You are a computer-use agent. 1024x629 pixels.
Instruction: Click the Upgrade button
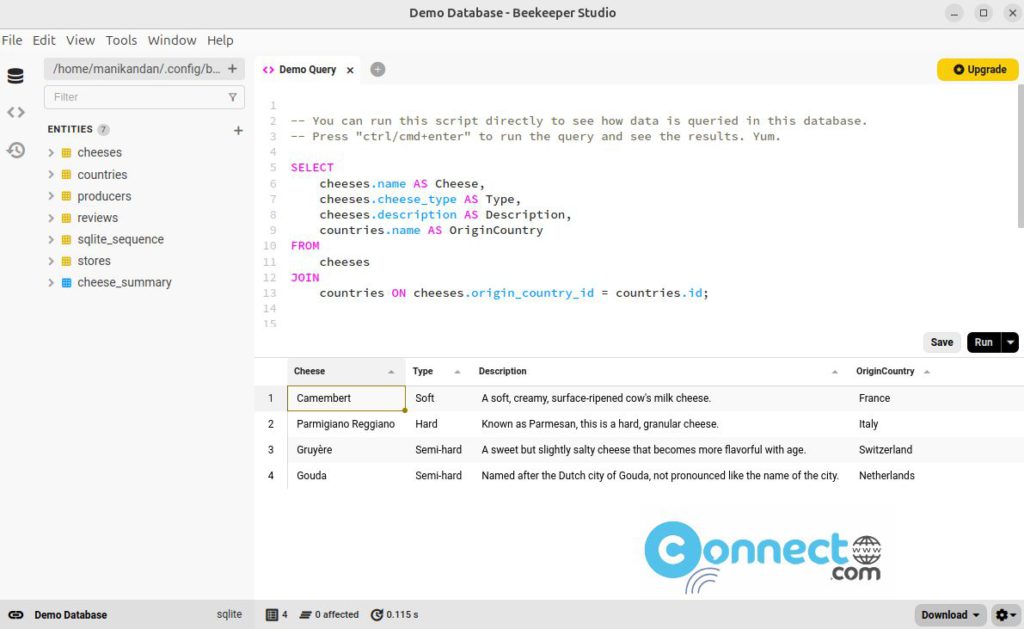pyautogui.click(x=977, y=69)
